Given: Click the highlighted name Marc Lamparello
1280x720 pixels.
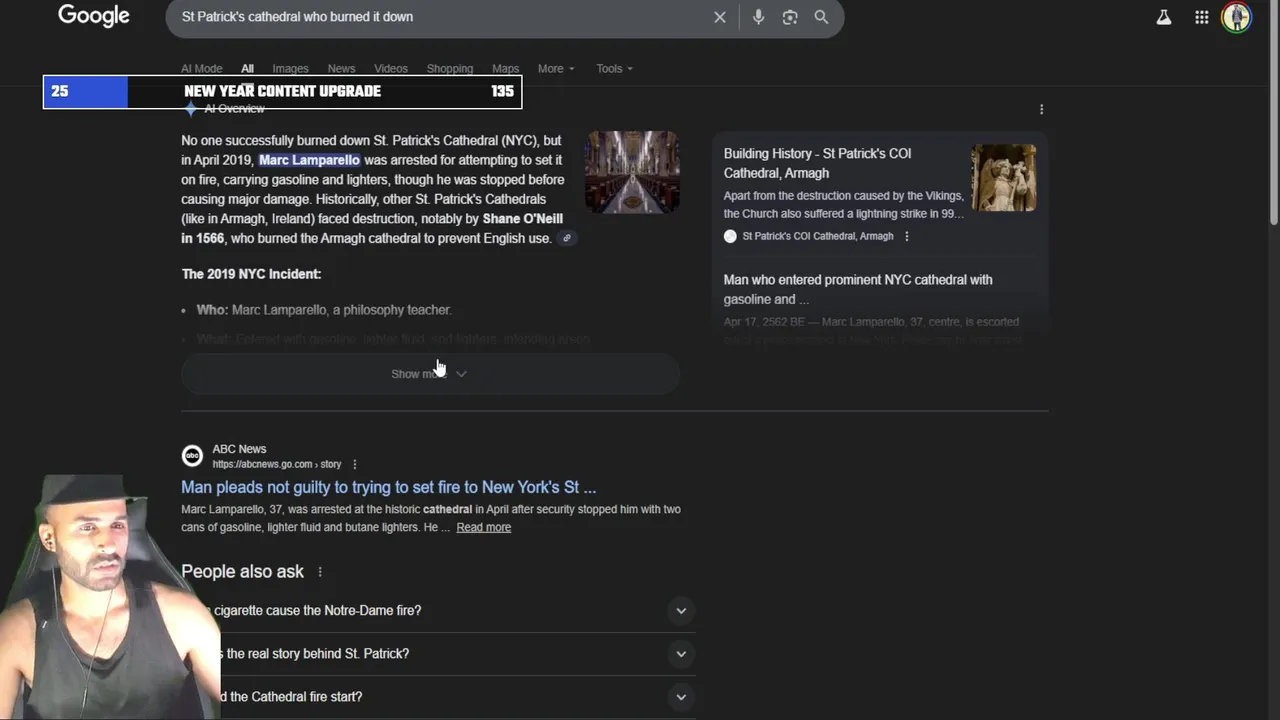Looking at the screenshot, I should 309,160.
